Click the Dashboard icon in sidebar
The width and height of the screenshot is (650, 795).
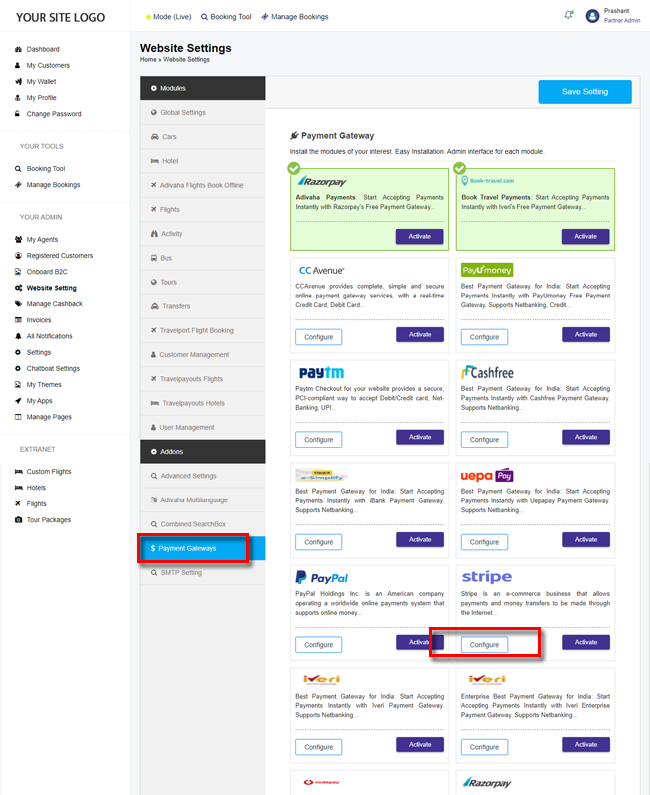tap(18, 49)
